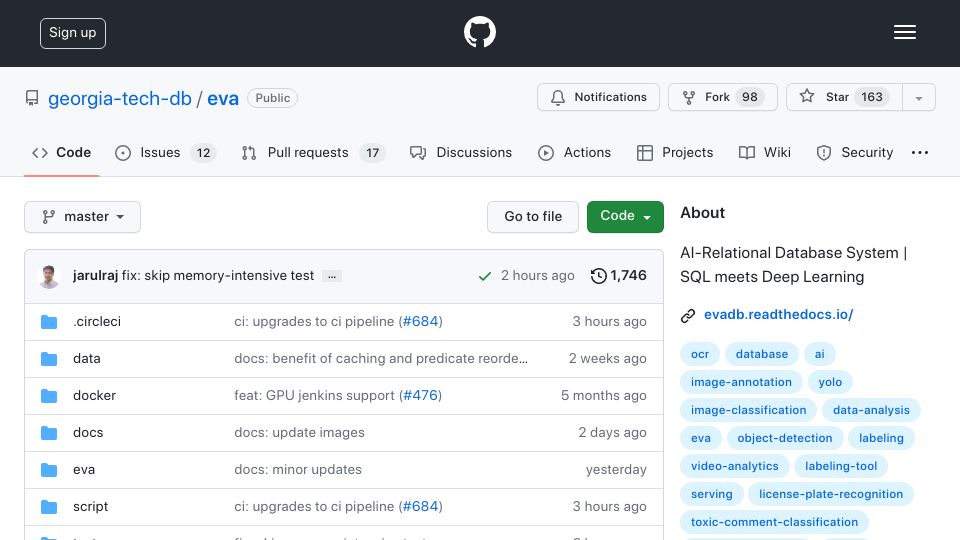Open the data-analysis topic tag
This screenshot has height=540, width=960.
click(871, 410)
